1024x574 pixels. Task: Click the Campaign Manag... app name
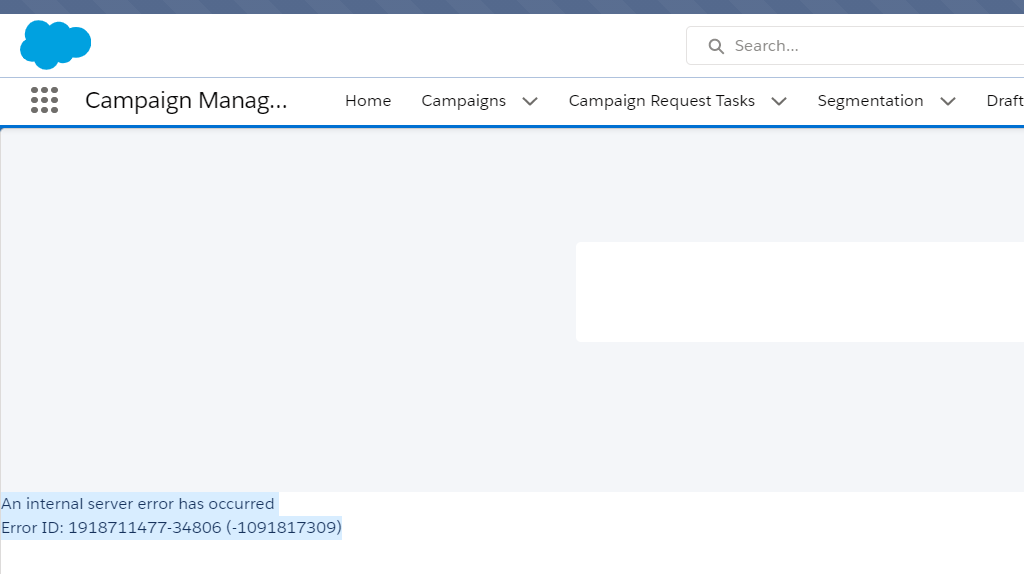(x=186, y=100)
